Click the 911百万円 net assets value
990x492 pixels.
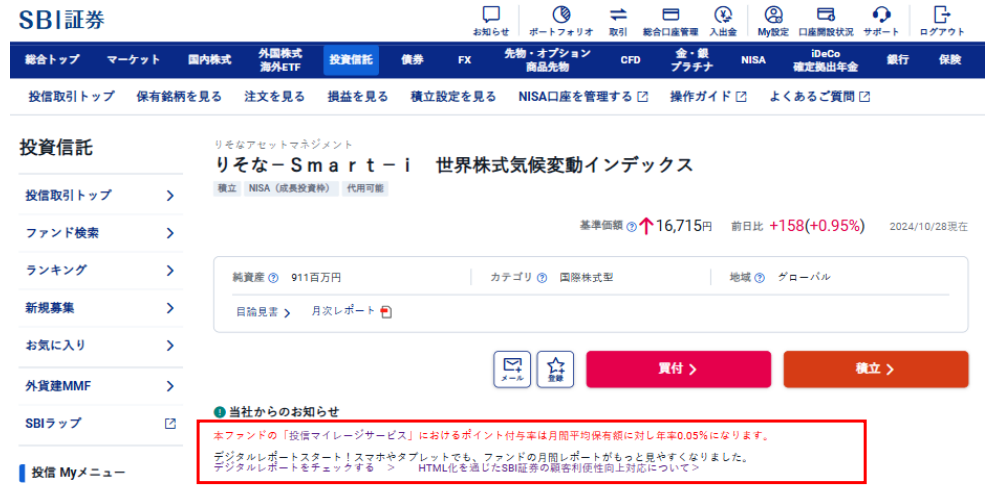click(x=316, y=277)
